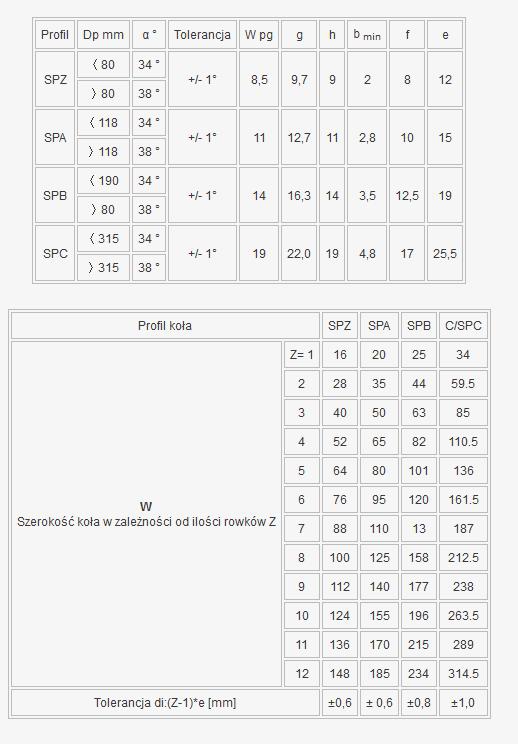Screen dimensions: 518x744
Task: Click the Tolerancja di:(Z-1)*e label
Action: click(x=165, y=702)
